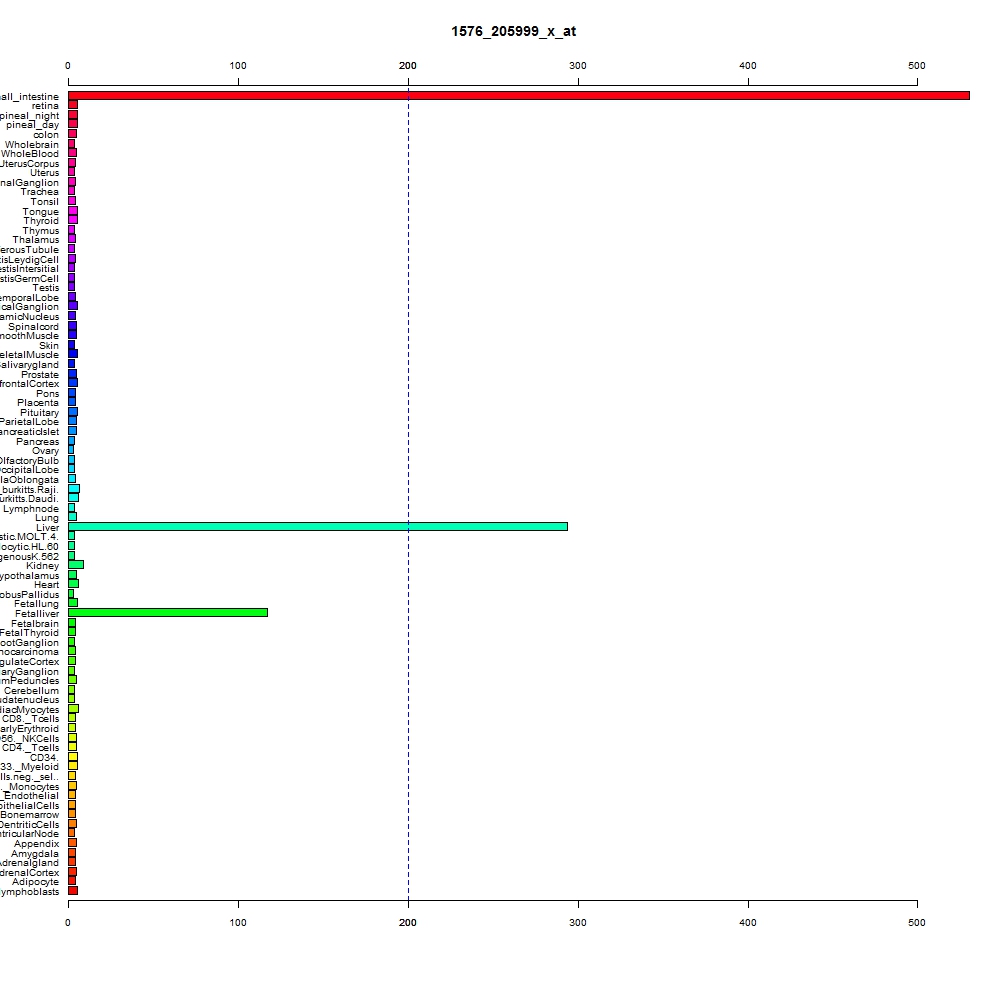This screenshot has height=1000, width=1000.
Task: Click the bottom axis 100 tick label
Action: [238, 923]
